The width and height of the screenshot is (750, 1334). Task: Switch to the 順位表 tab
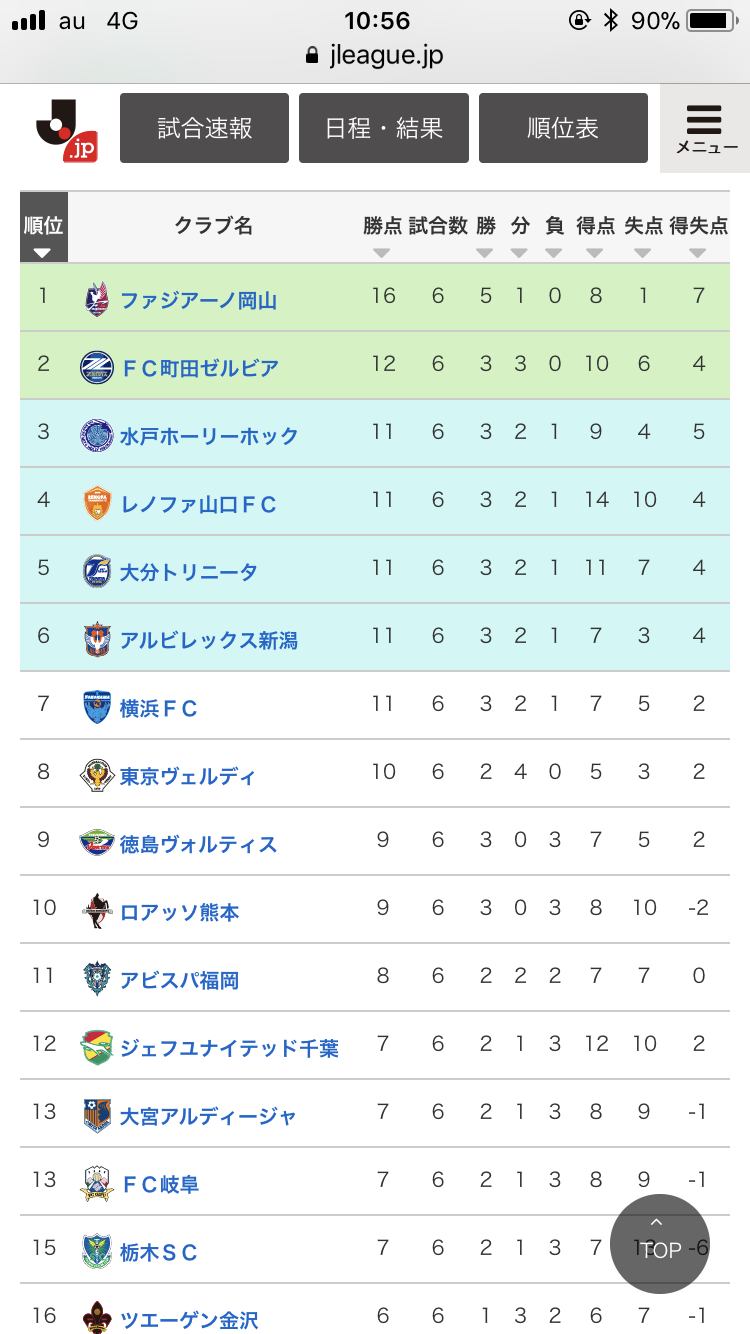point(563,128)
